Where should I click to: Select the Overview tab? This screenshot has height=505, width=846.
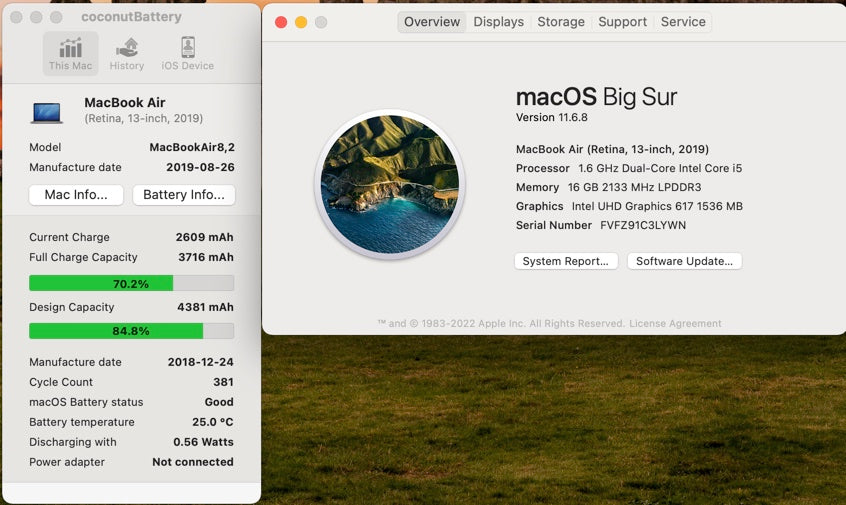coord(432,22)
